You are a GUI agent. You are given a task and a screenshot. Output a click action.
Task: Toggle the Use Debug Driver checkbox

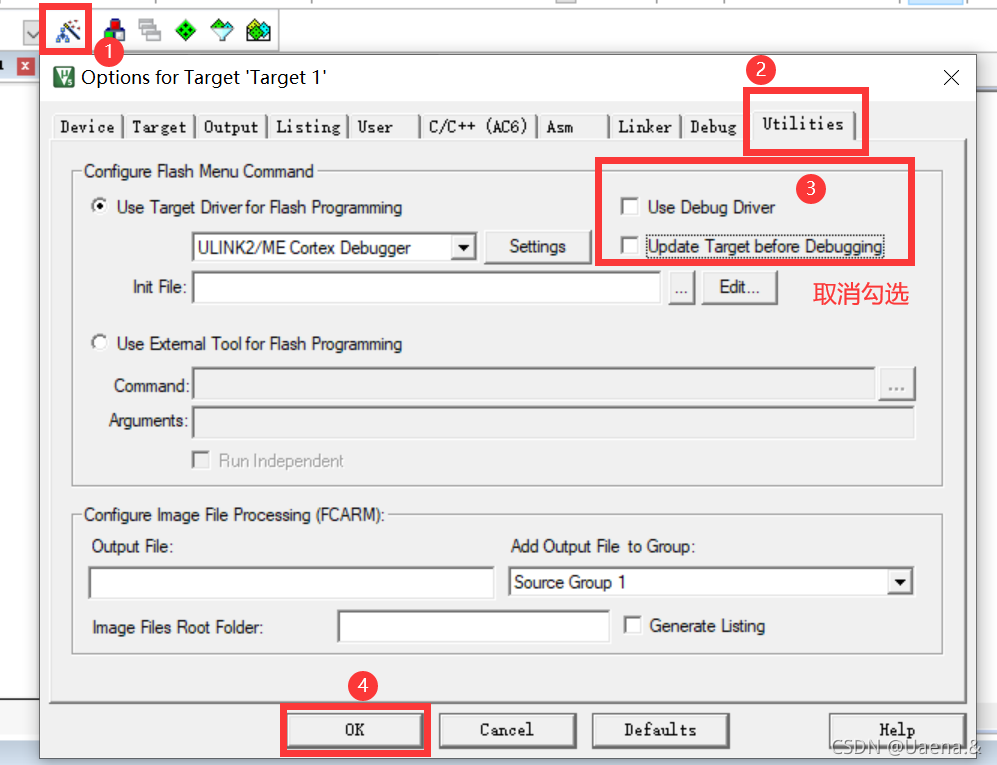click(629, 207)
